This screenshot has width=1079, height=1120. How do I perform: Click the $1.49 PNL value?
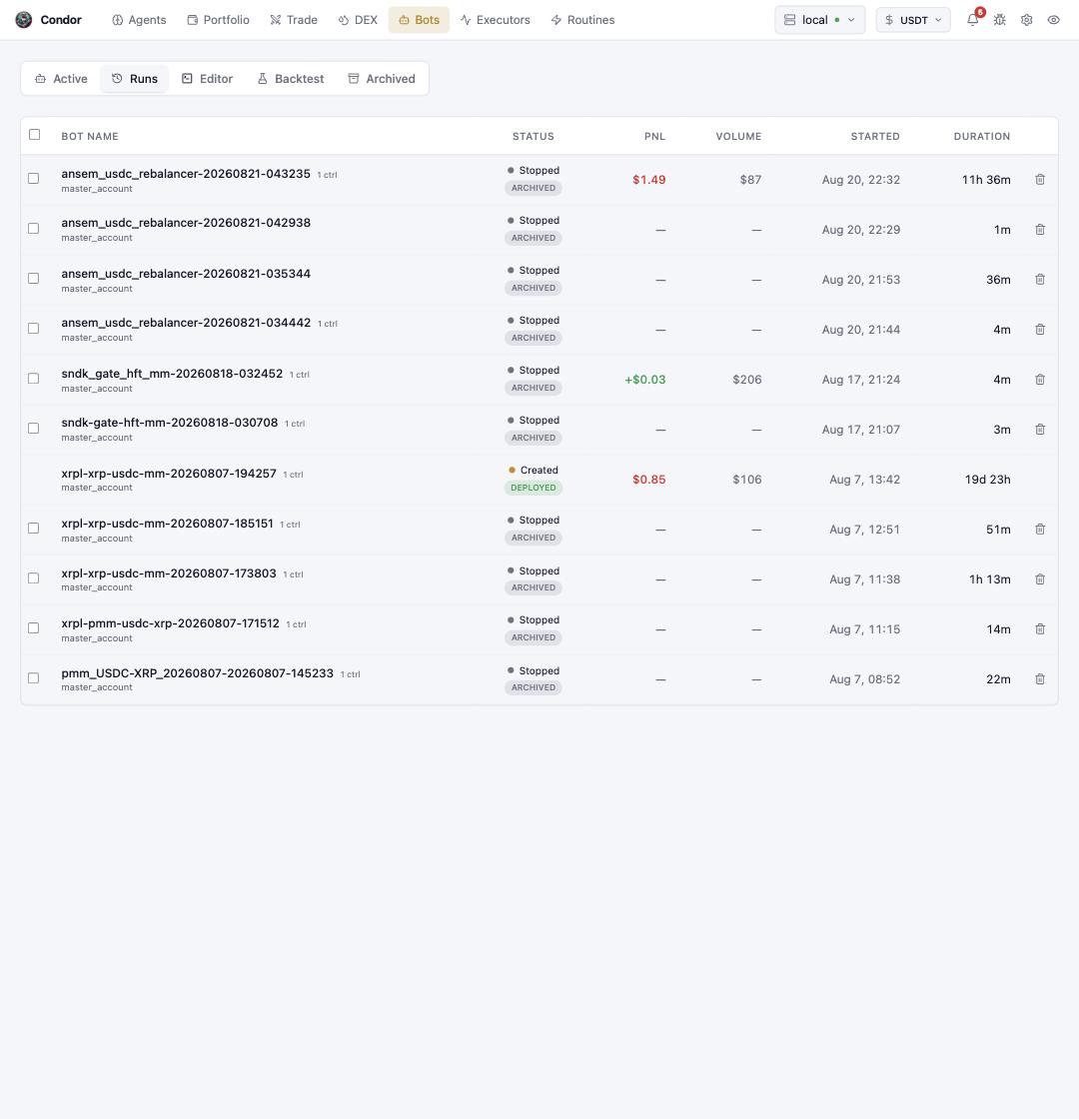[649, 180]
